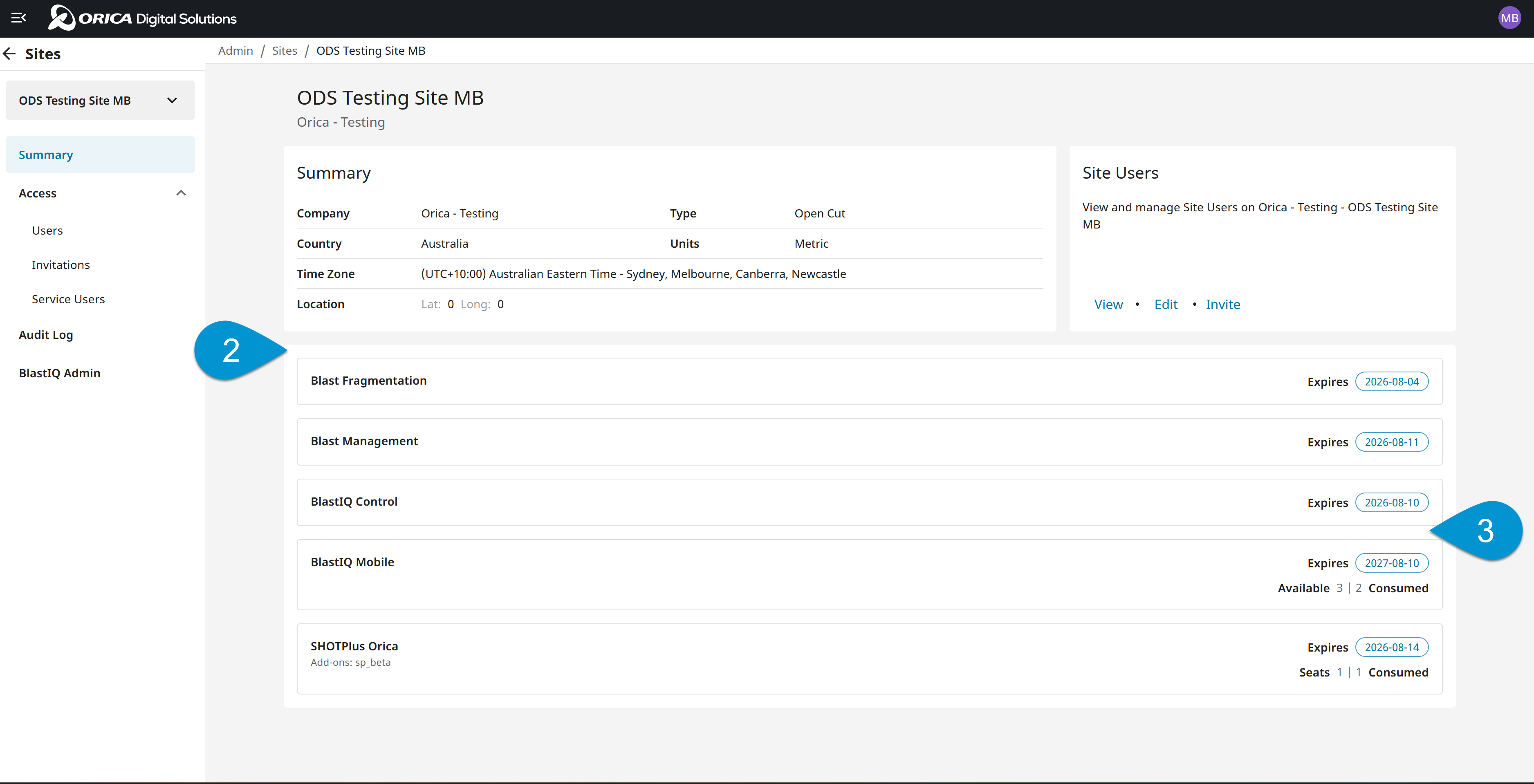Open the Blast Fragmentation product card
The image size is (1534, 784).
click(870, 382)
